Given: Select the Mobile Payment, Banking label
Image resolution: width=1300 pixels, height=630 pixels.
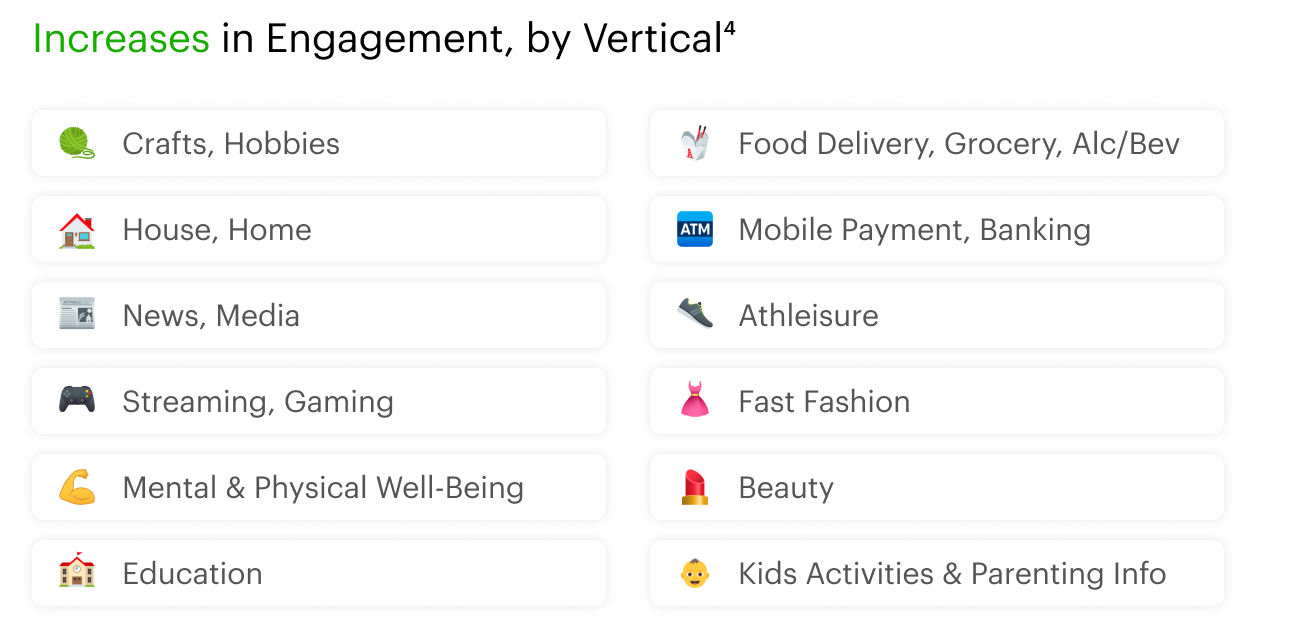Looking at the screenshot, I should tap(914, 230).
